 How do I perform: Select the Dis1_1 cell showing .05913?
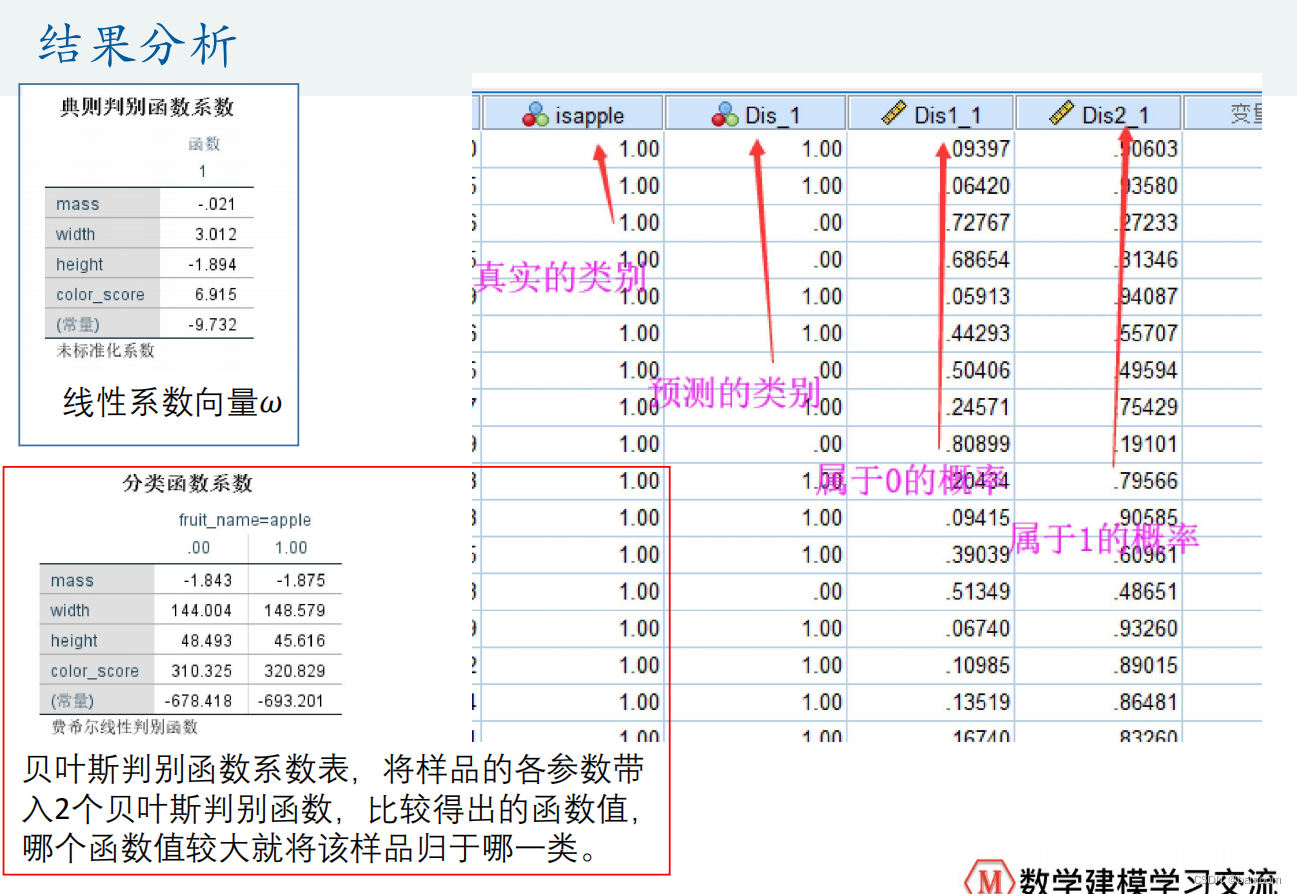click(x=931, y=297)
